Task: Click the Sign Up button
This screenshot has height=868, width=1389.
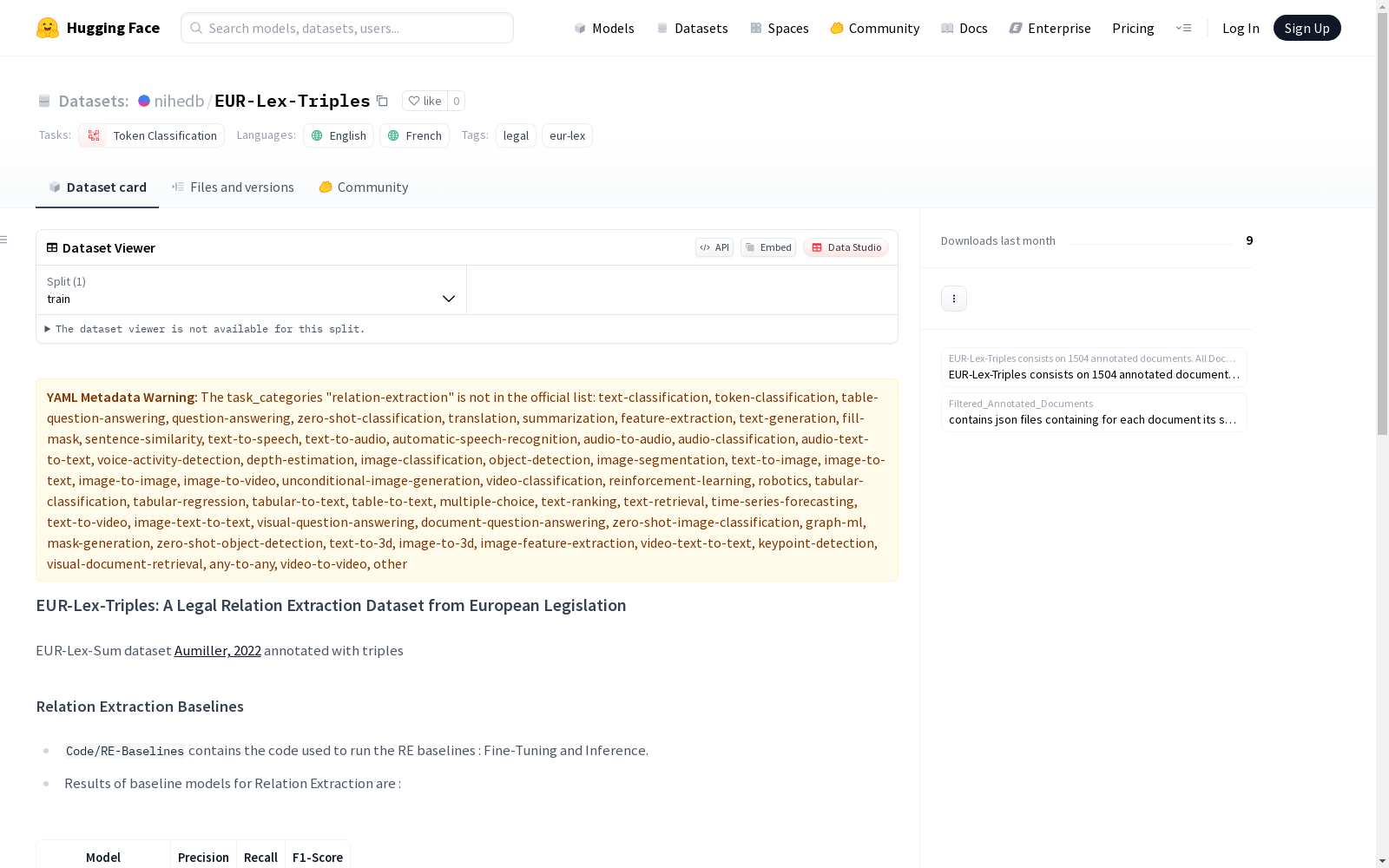Action: coord(1307,28)
